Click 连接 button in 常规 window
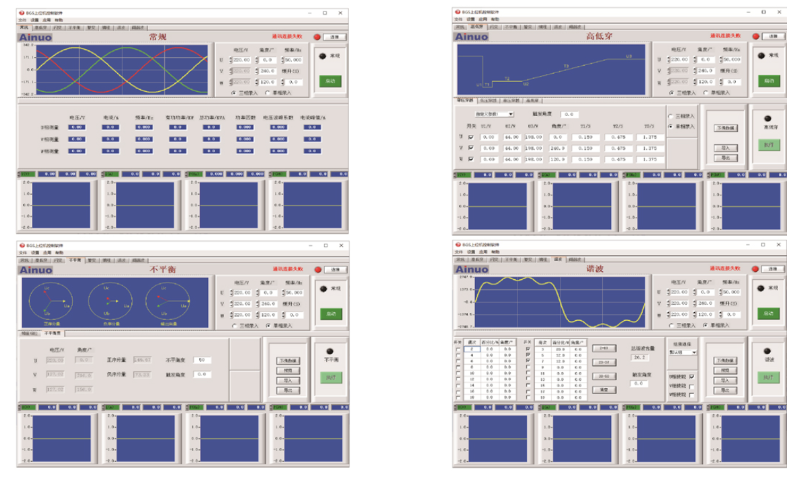Image resolution: width=798 pixels, height=480 pixels. 334,37
